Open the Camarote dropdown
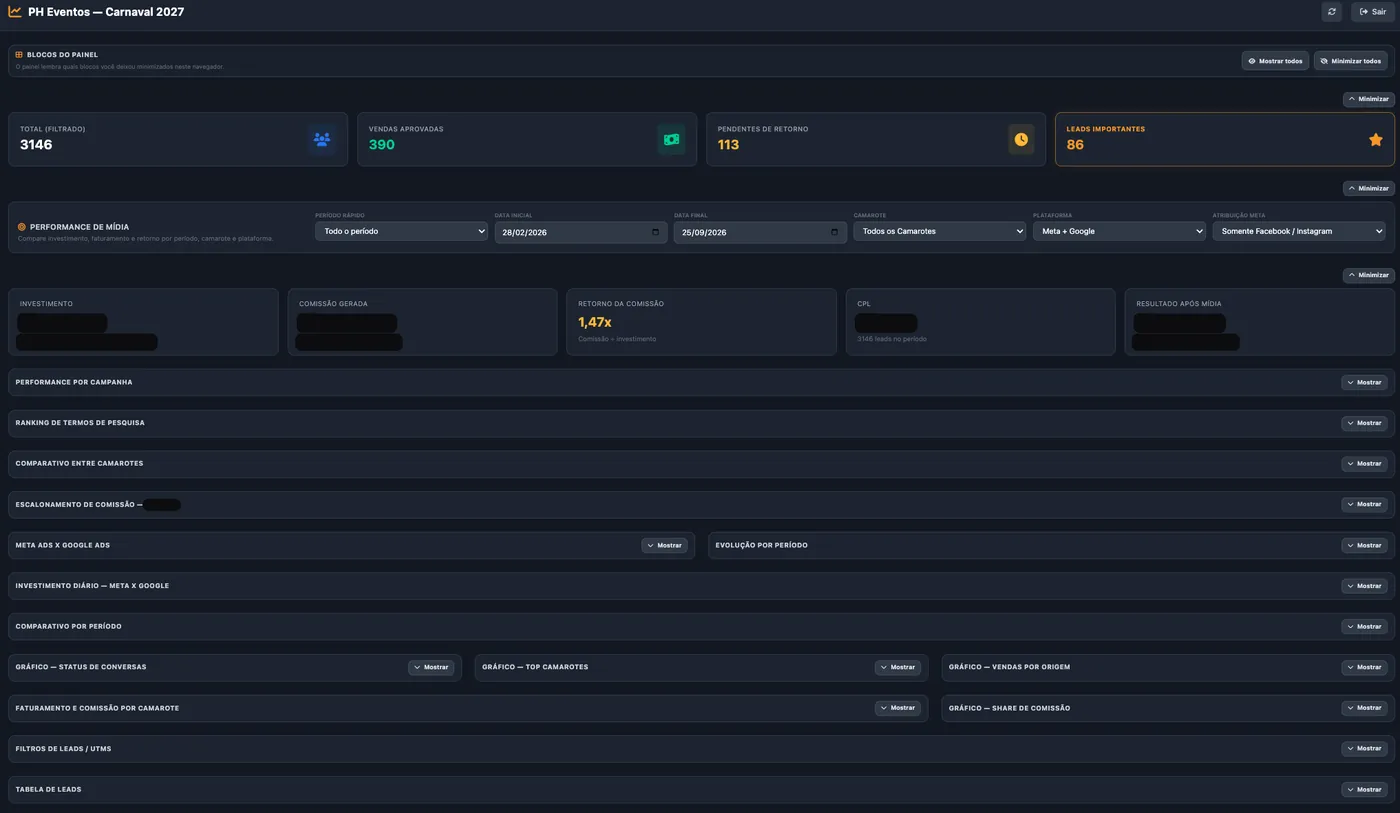Screen dimensions: 1400x813 pyautogui.click(x=939, y=231)
